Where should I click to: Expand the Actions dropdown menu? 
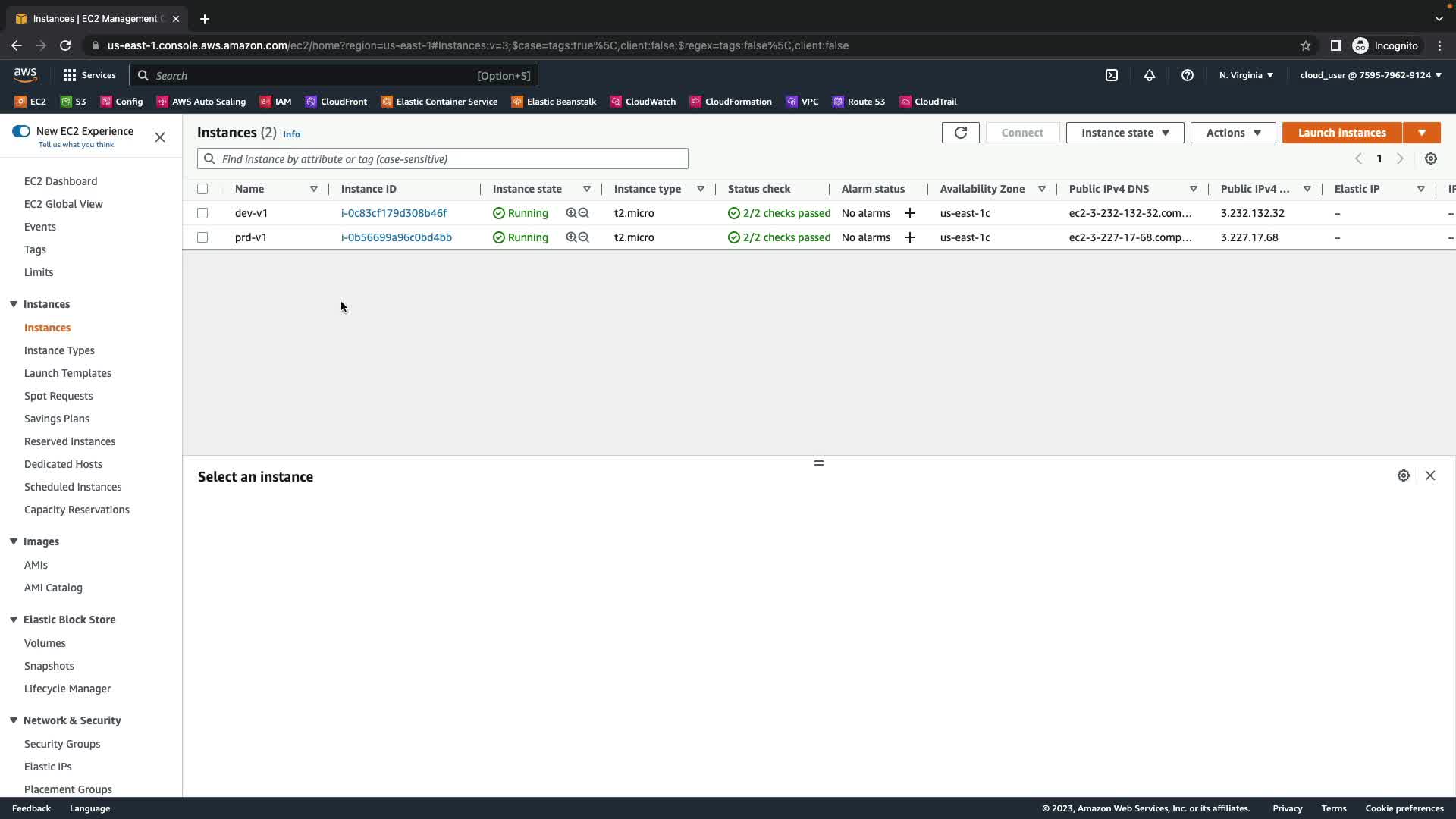click(x=1232, y=133)
